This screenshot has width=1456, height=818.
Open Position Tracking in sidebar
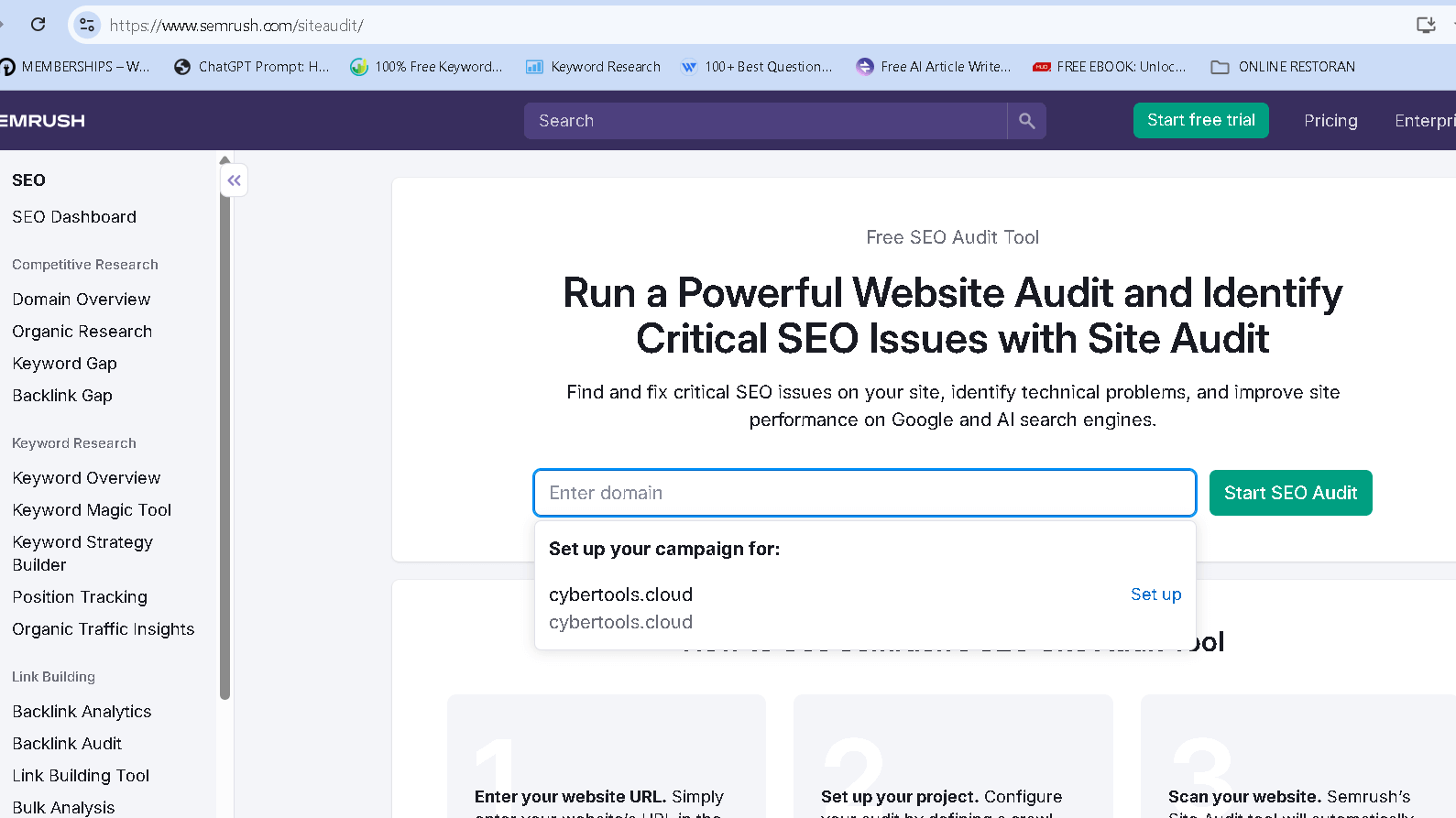(x=80, y=597)
